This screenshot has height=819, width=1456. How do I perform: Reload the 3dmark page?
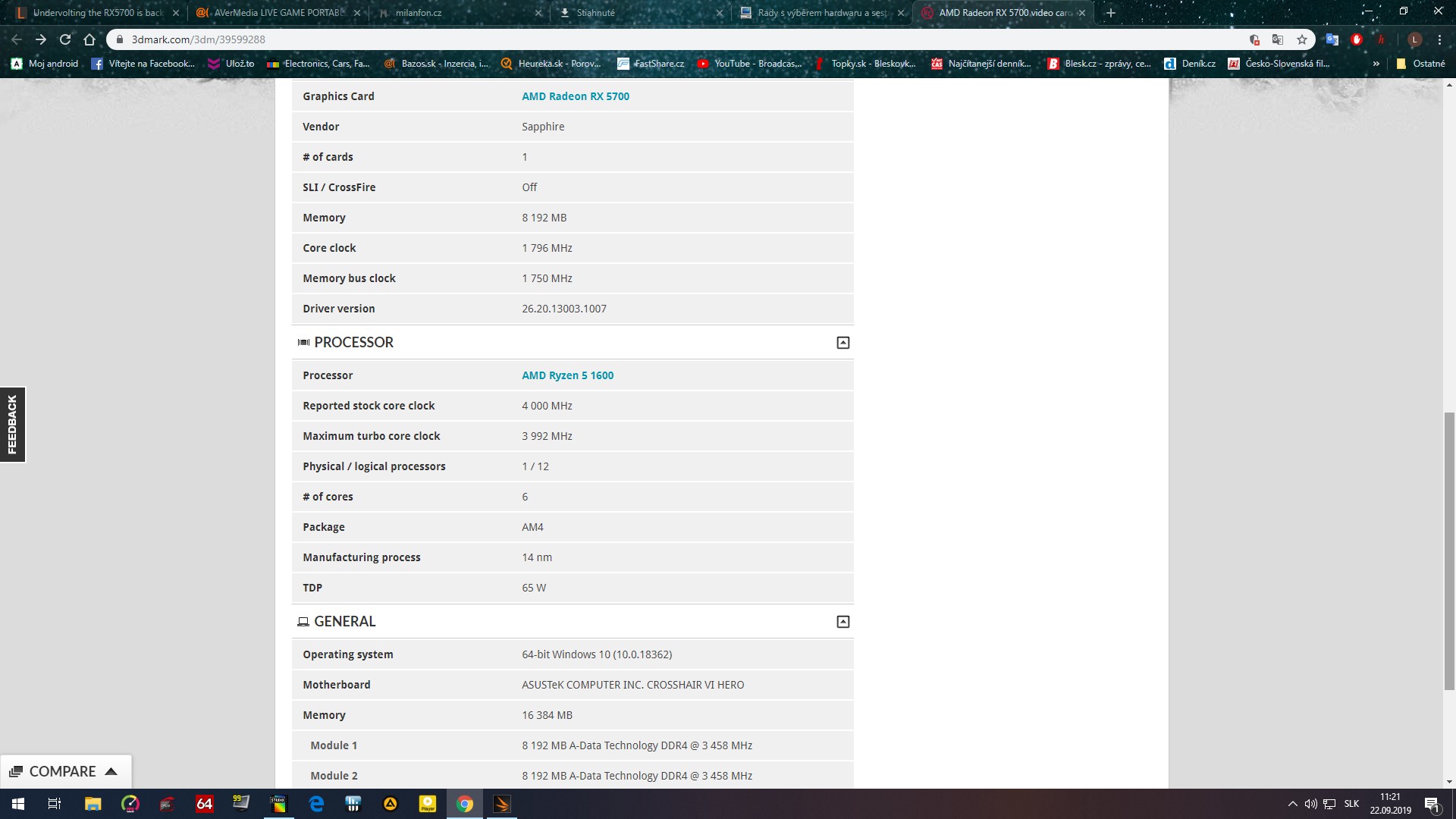(65, 39)
